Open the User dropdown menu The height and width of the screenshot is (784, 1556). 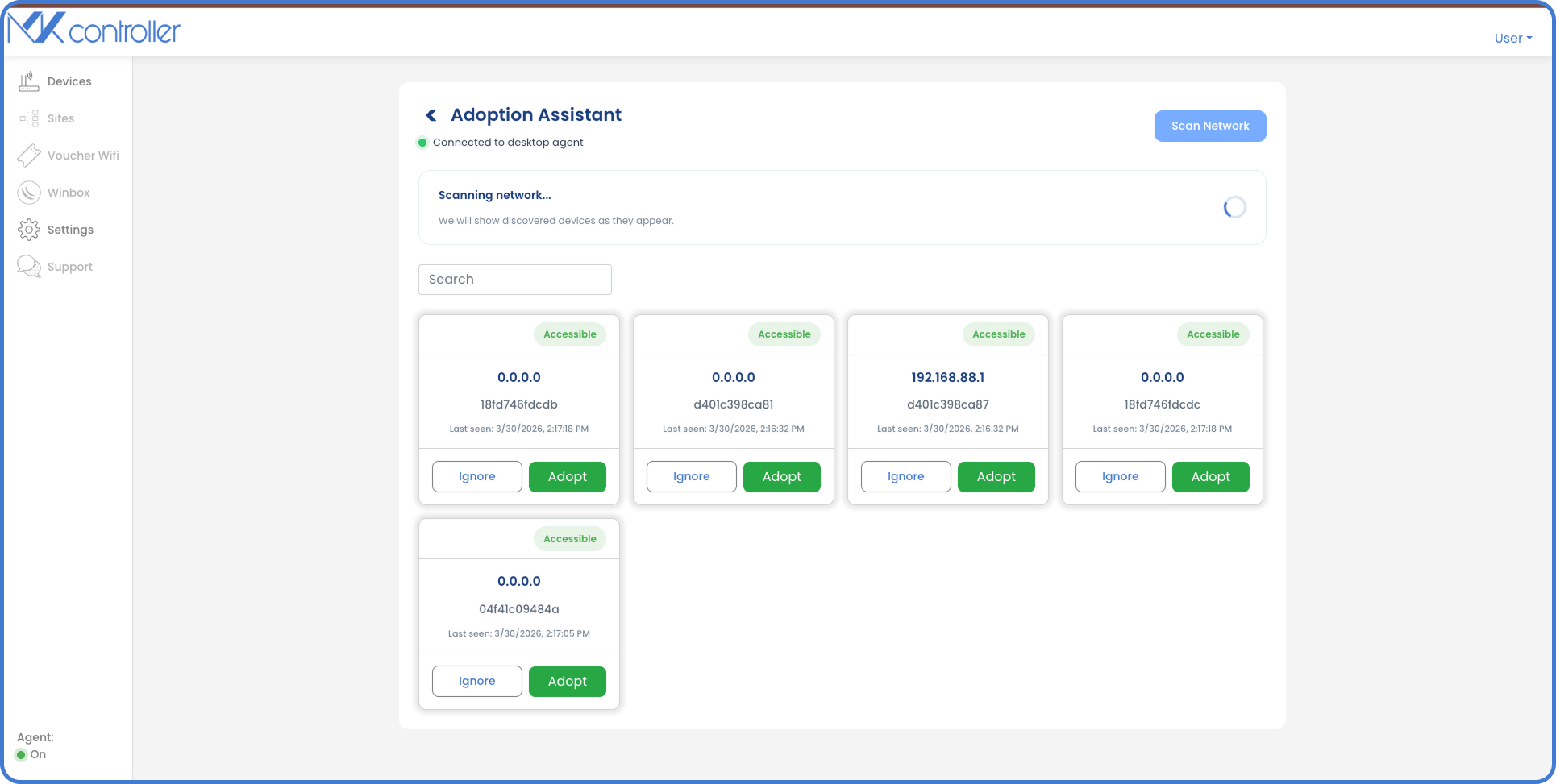pyautogui.click(x=1513, y=38)
